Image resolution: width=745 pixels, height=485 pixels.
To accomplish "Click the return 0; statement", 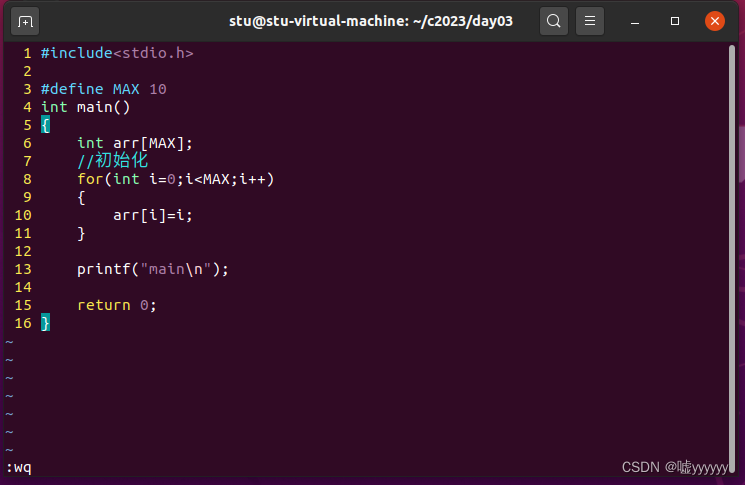I will [117, 305].
